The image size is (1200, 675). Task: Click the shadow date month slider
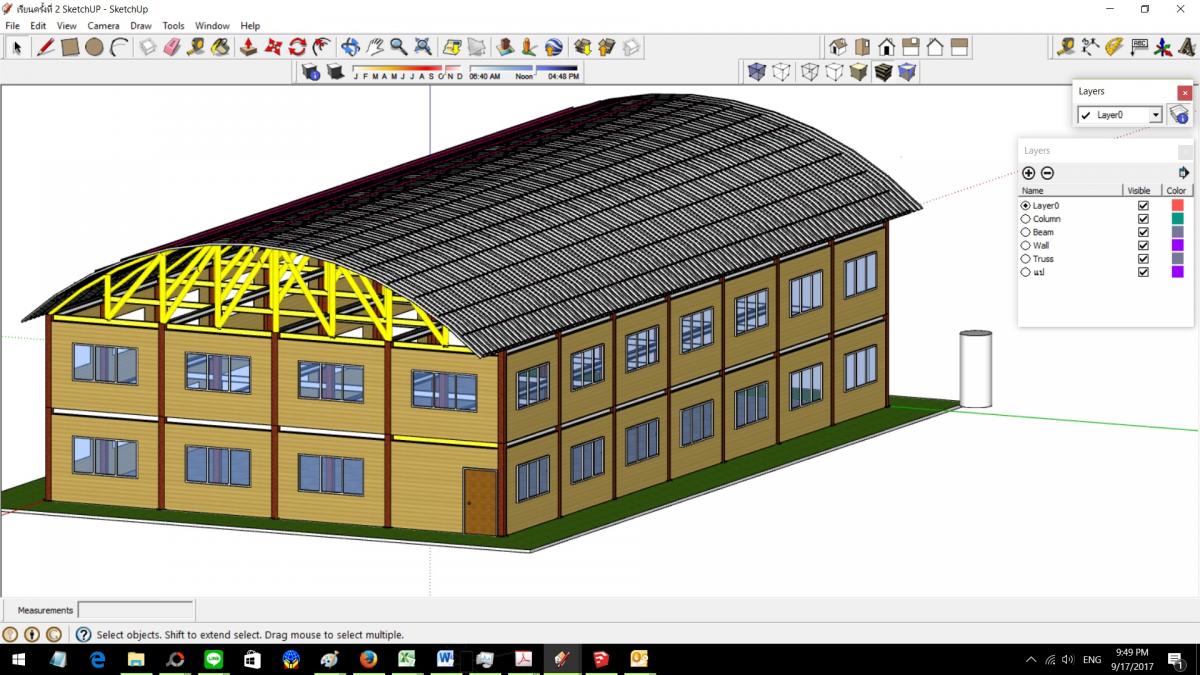pyautogui.click(x=408, y=72)
